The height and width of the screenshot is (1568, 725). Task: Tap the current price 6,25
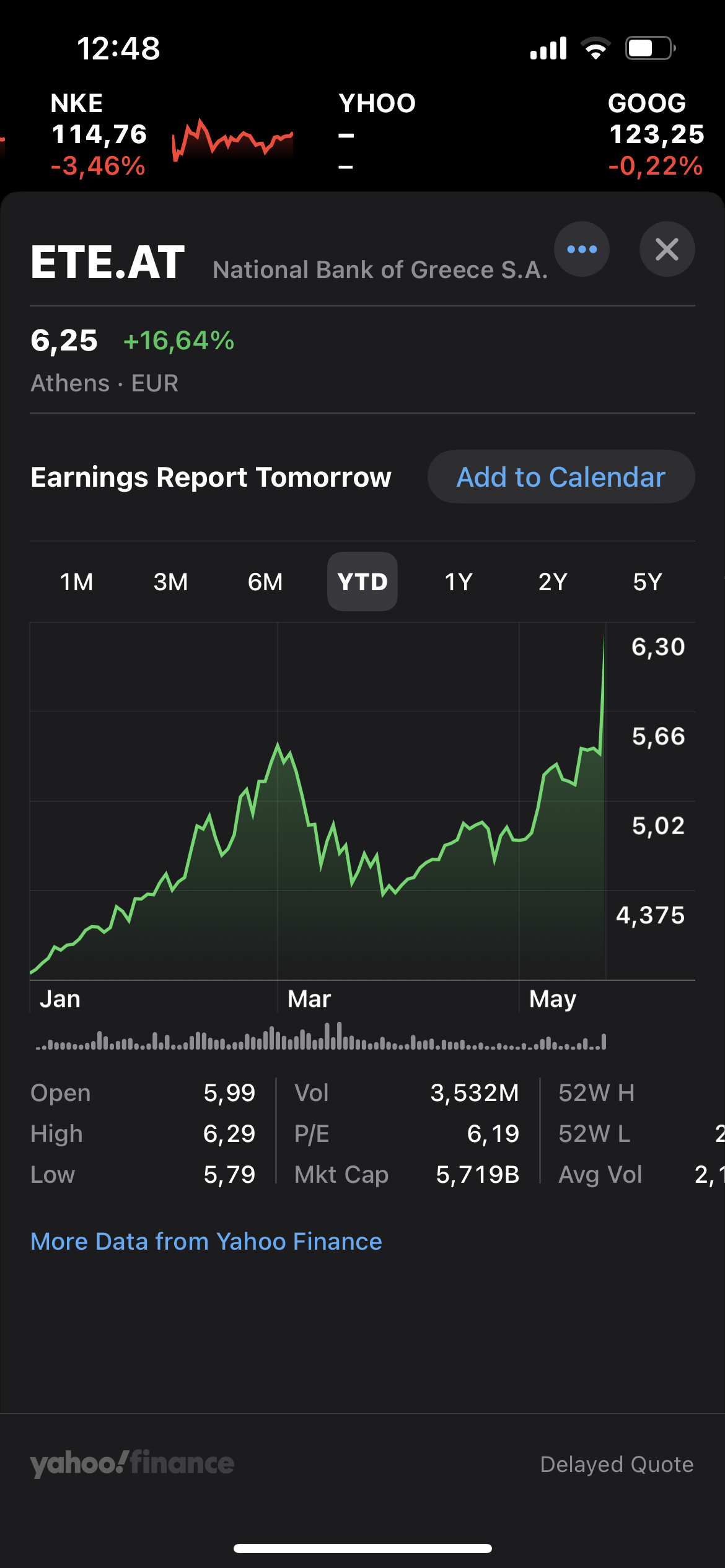click(64, 341)
